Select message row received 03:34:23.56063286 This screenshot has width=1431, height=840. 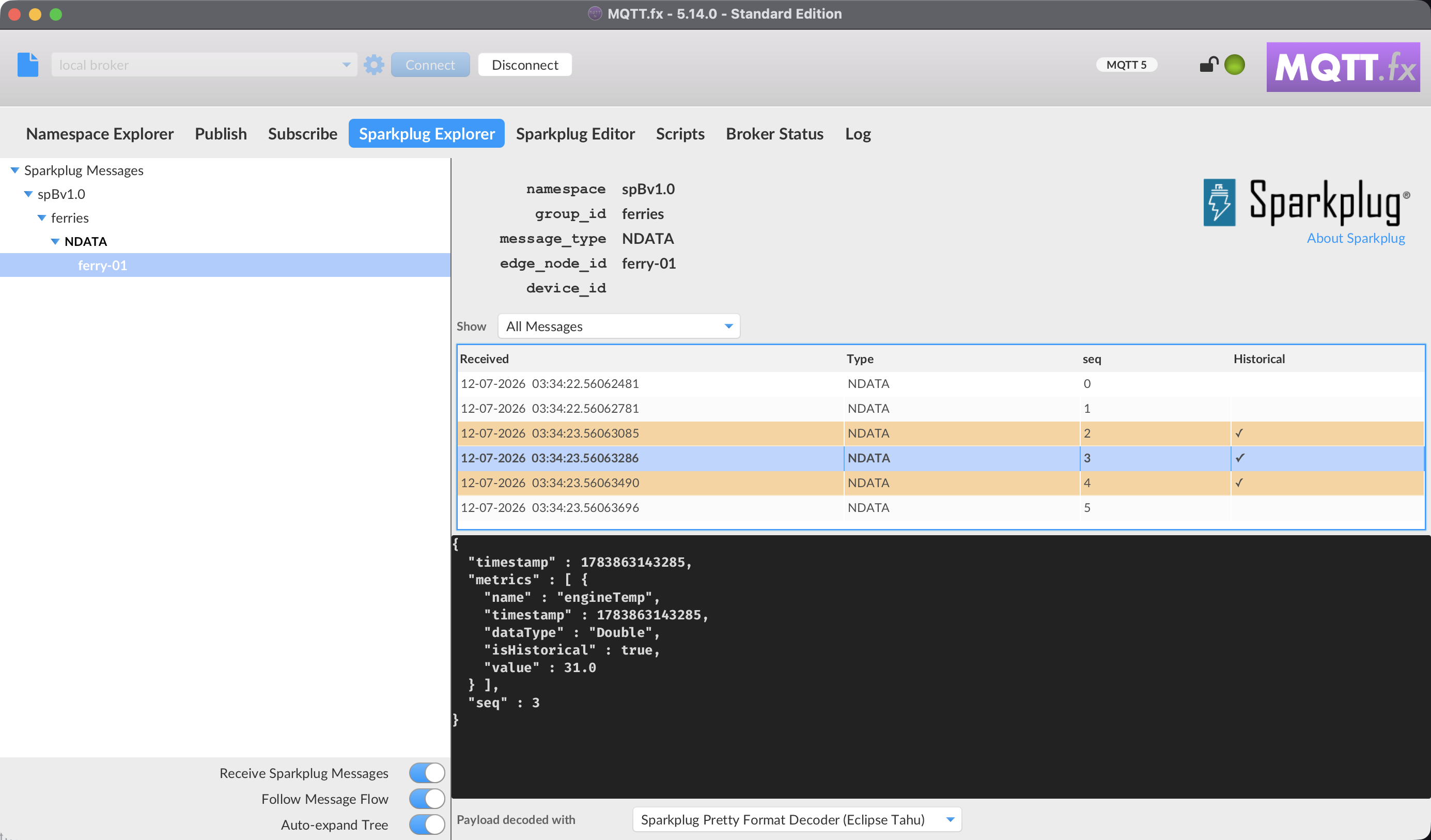click(941, 458)
